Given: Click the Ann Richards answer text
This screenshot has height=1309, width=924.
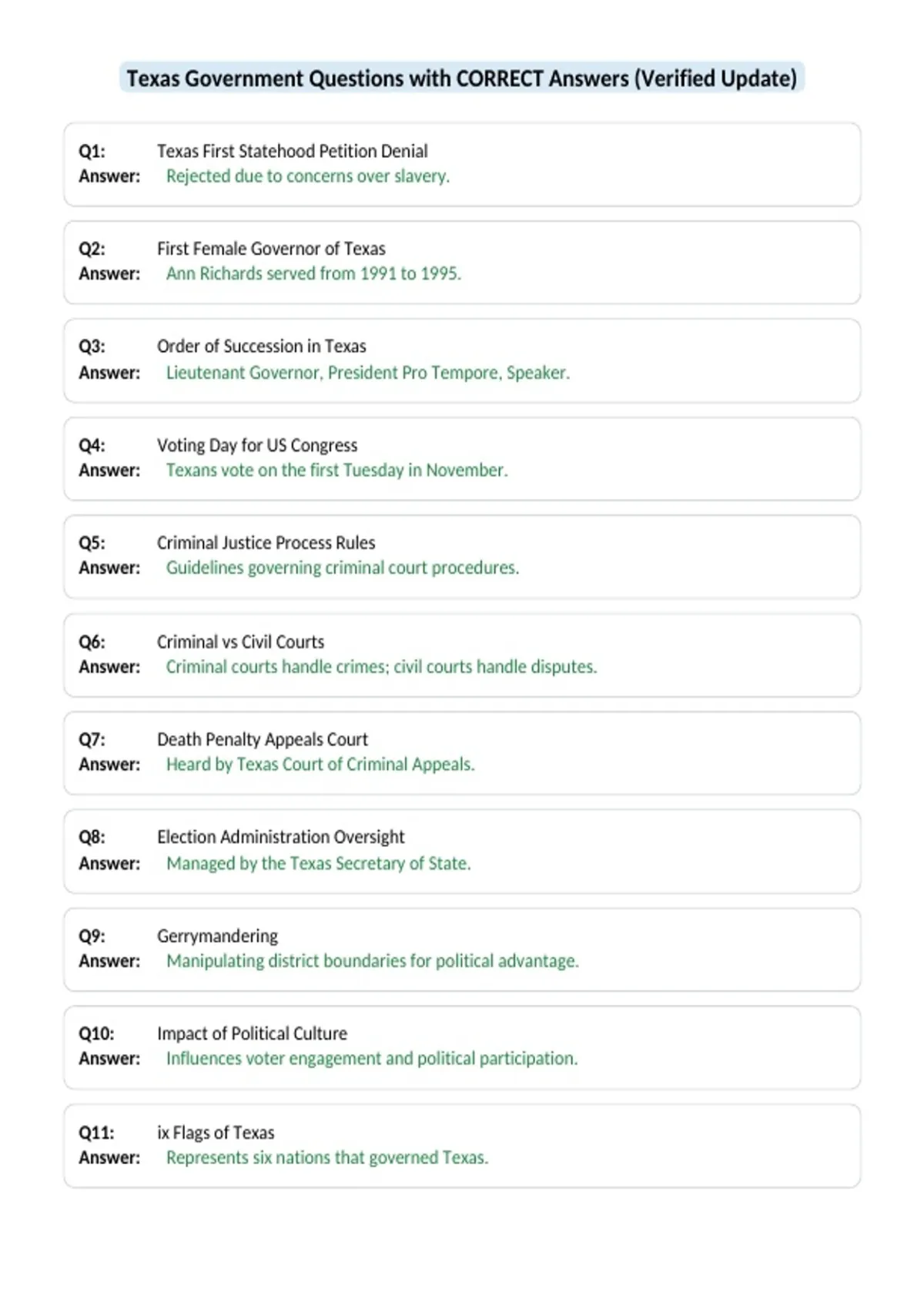Looking at the screenshot, I should (313, 273).
